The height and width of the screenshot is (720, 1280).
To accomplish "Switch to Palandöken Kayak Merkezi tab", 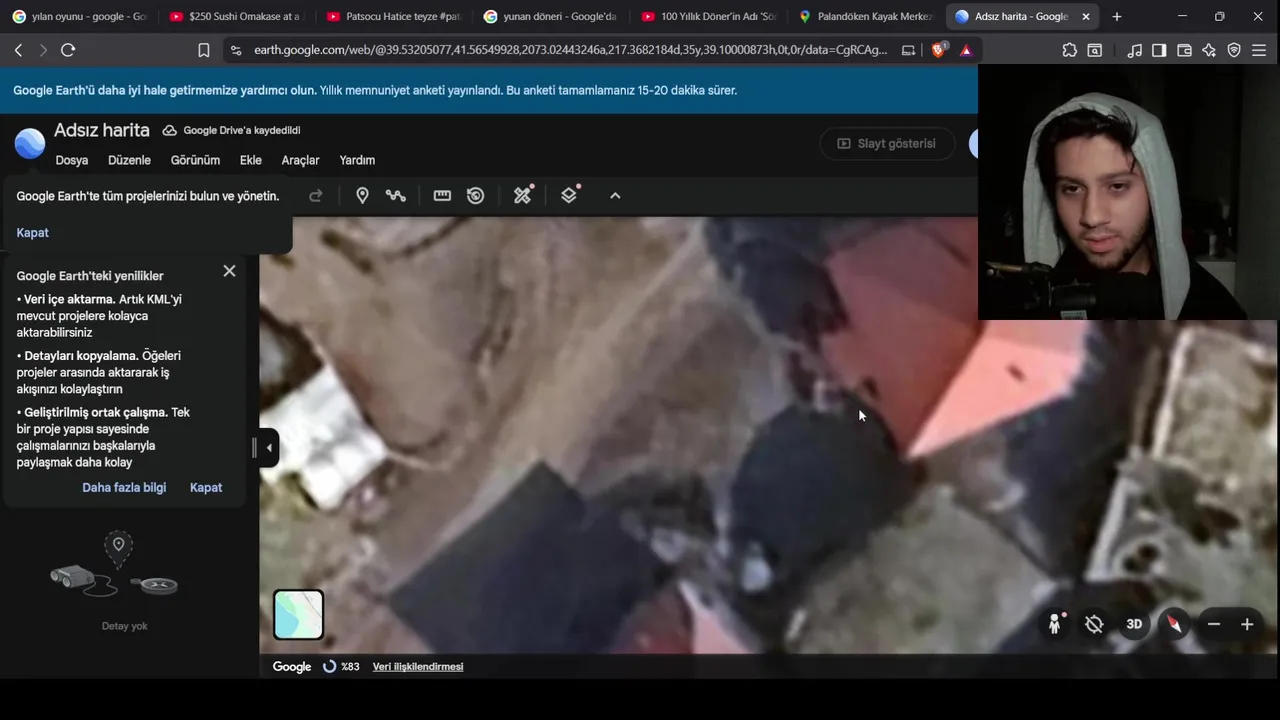I will (864, 16).
